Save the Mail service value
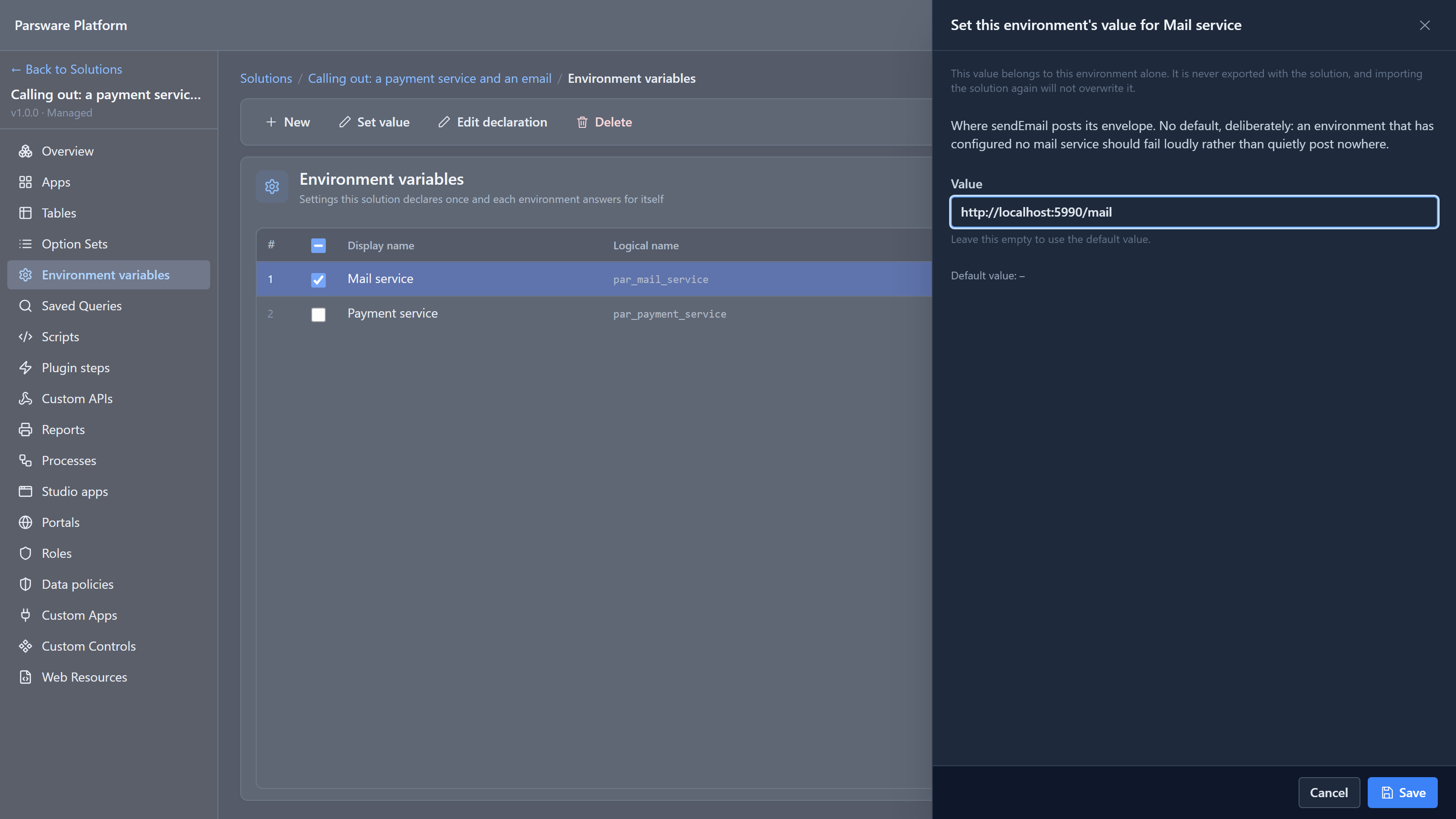Image resolution: width=1456 pixels, height=819 pixels. [1402, 793]
